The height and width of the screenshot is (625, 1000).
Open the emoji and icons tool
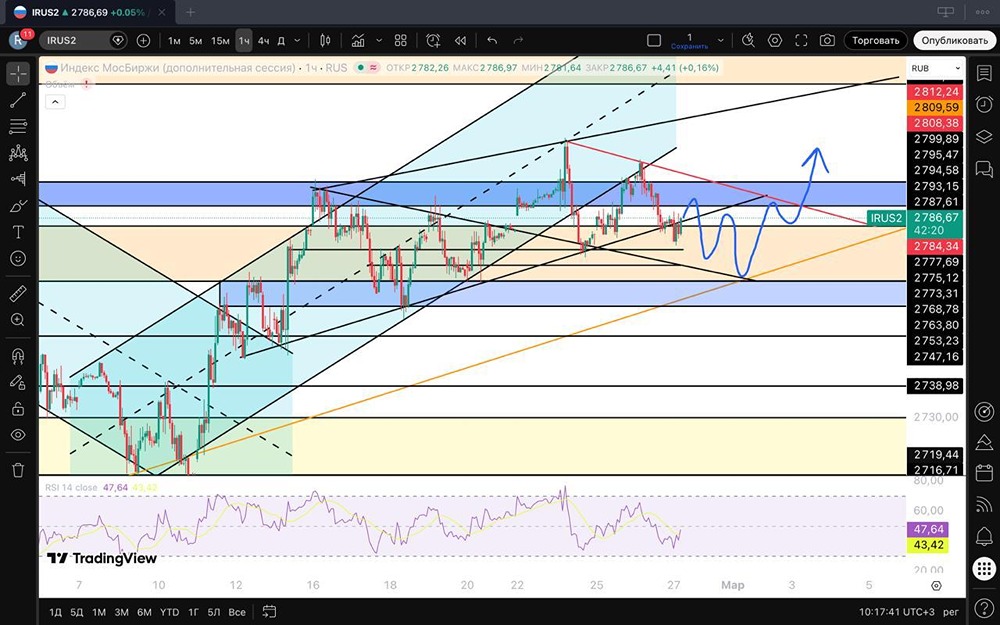tap(18, 258)
